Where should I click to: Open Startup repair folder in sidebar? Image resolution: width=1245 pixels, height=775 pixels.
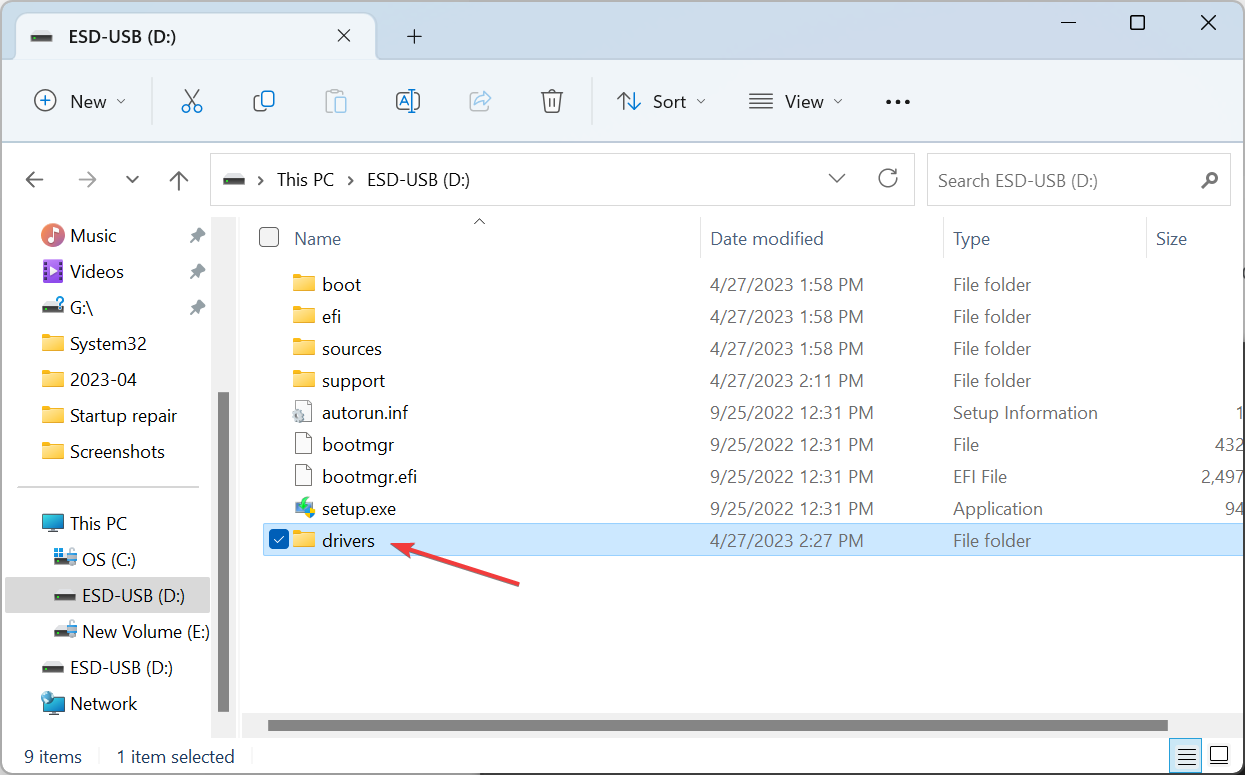(x=110, y=416)
